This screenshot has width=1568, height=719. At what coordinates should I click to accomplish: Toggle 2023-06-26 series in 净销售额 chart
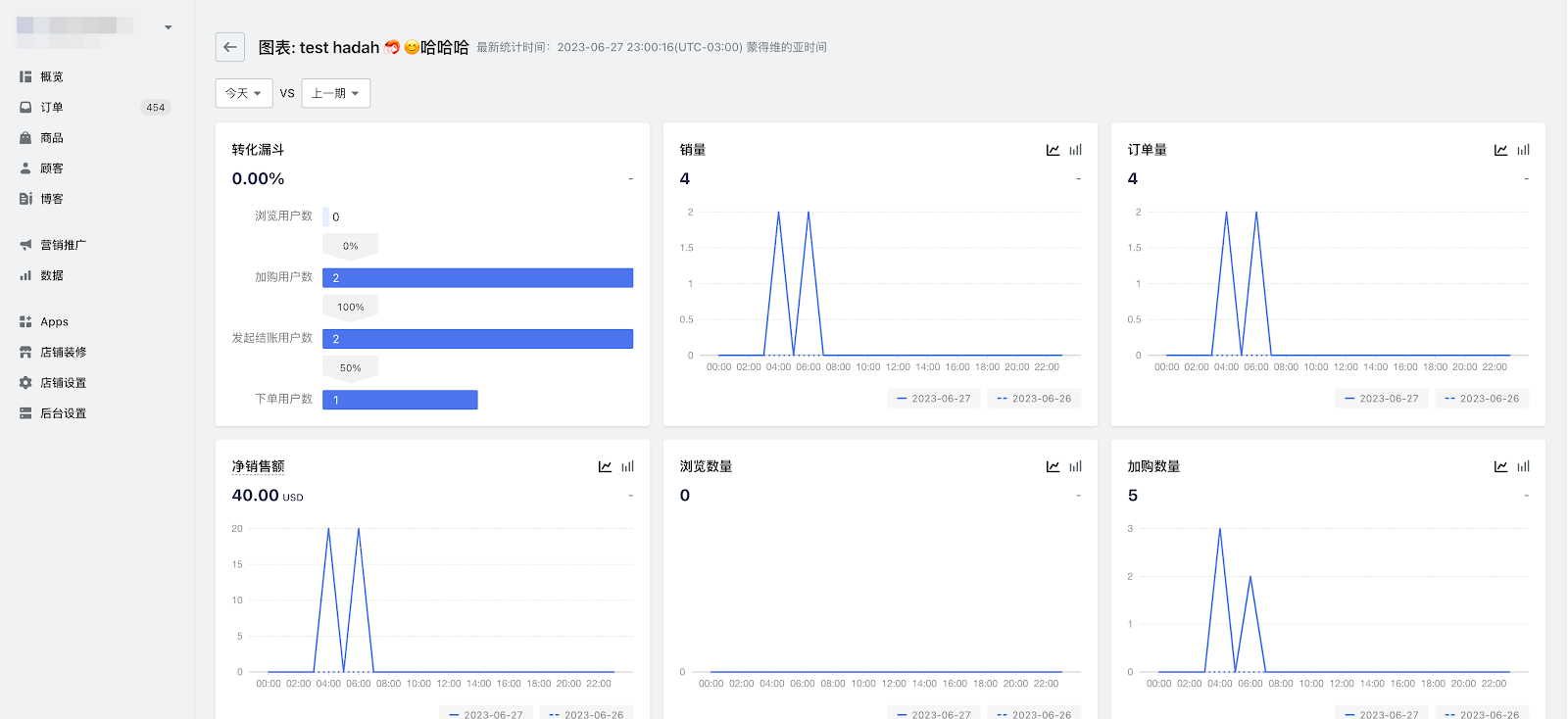[x=586, y=714]
